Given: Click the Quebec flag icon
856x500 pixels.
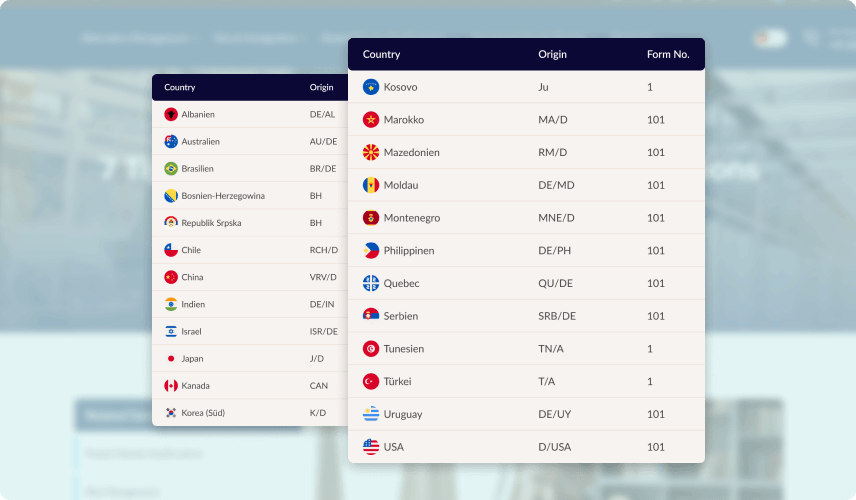Looking at the screenshot, I should coord(371,284).
